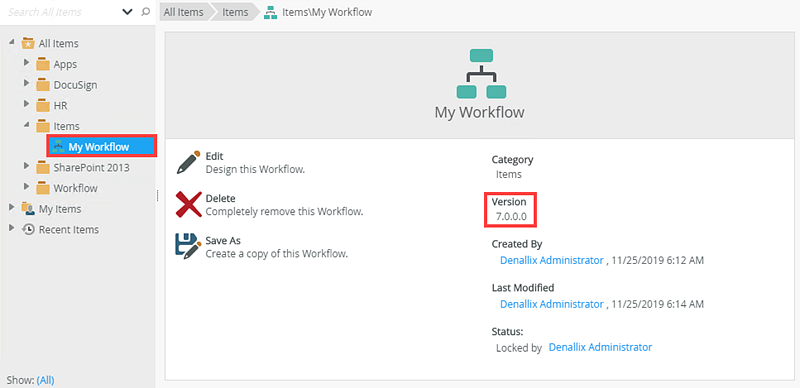800x388 pixels.
Task: Select the Items folder icon in tree
Action: [43, 126]
